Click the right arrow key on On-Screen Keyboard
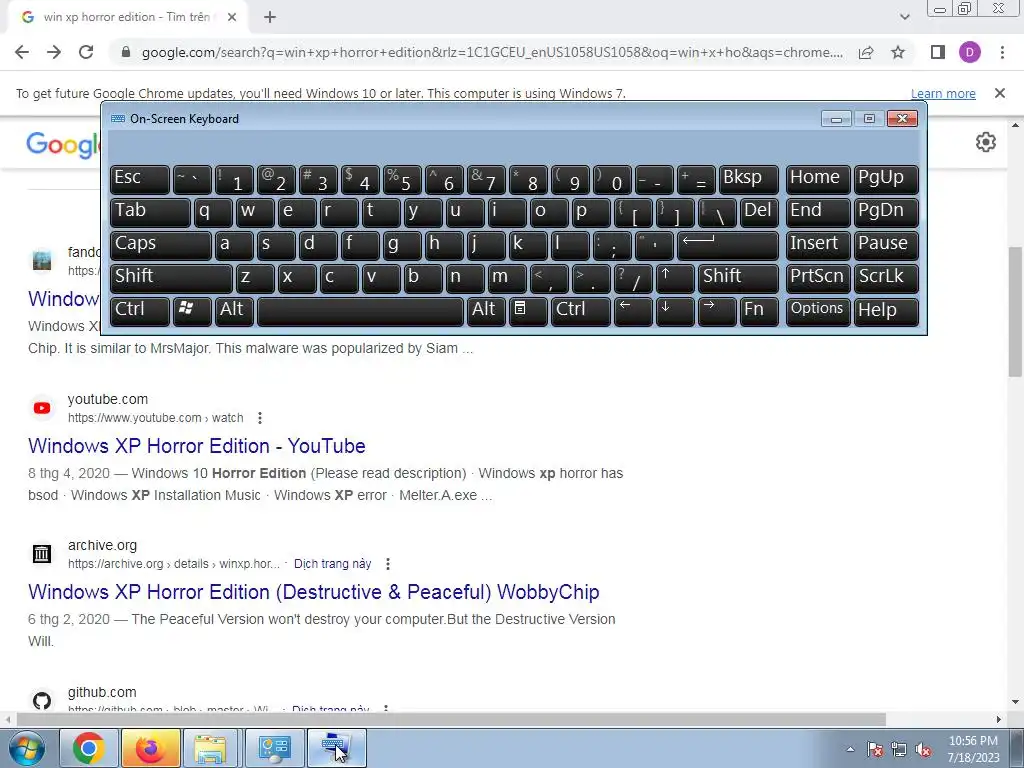The width and height of the screenshot is (1024, 768). [716, 311]
